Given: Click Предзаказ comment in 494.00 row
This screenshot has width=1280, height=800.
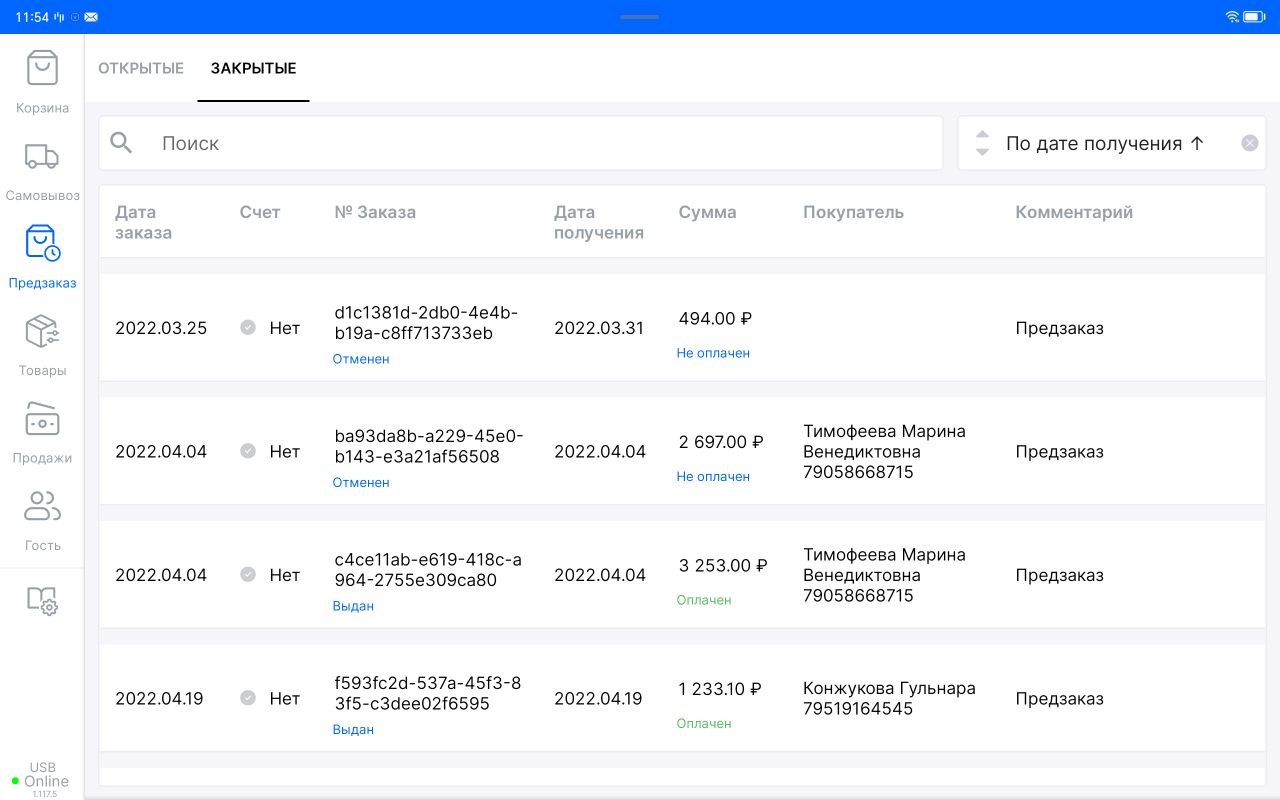Looking at the screenshot, I should click(x=1059, y=328).
